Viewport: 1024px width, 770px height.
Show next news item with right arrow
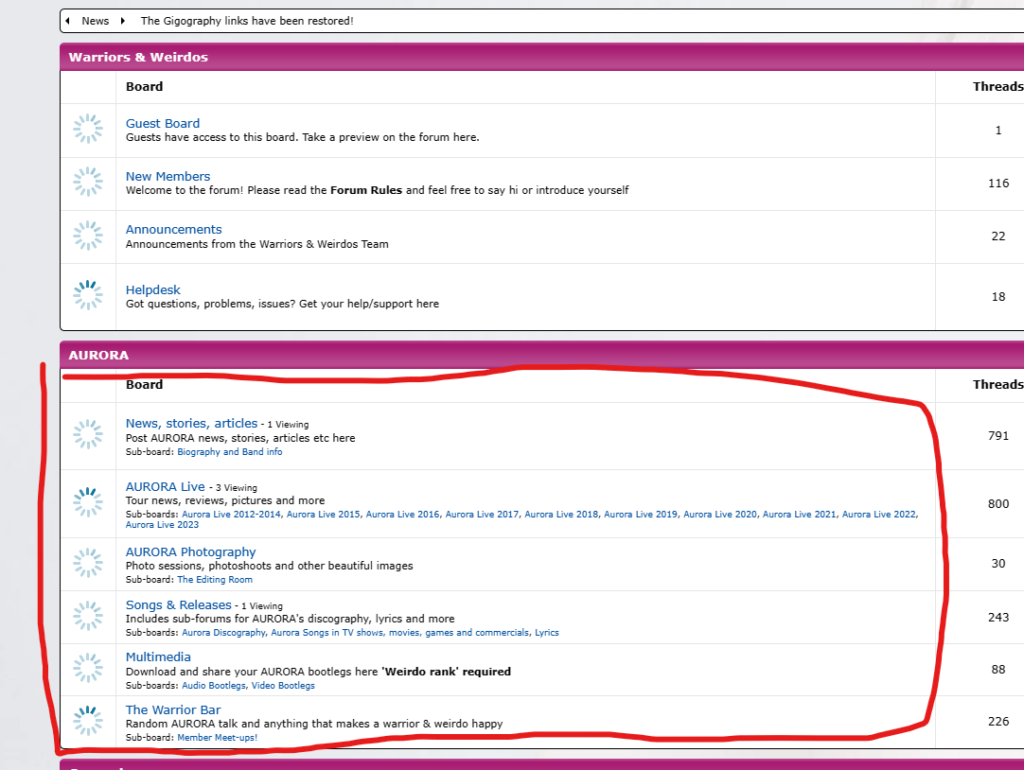[122, 21]
